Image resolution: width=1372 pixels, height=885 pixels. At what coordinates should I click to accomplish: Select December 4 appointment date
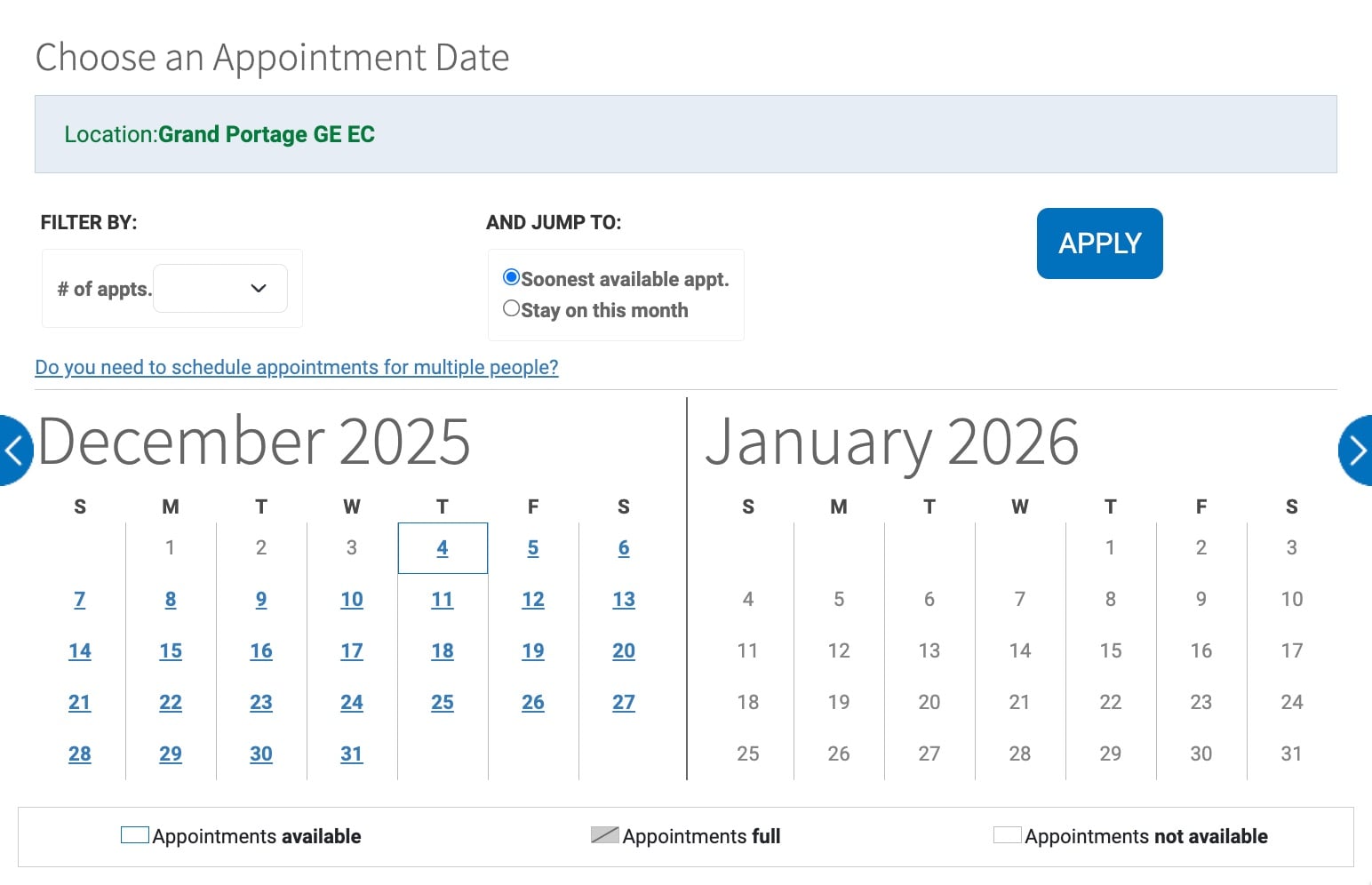click(x=443, y=548)
